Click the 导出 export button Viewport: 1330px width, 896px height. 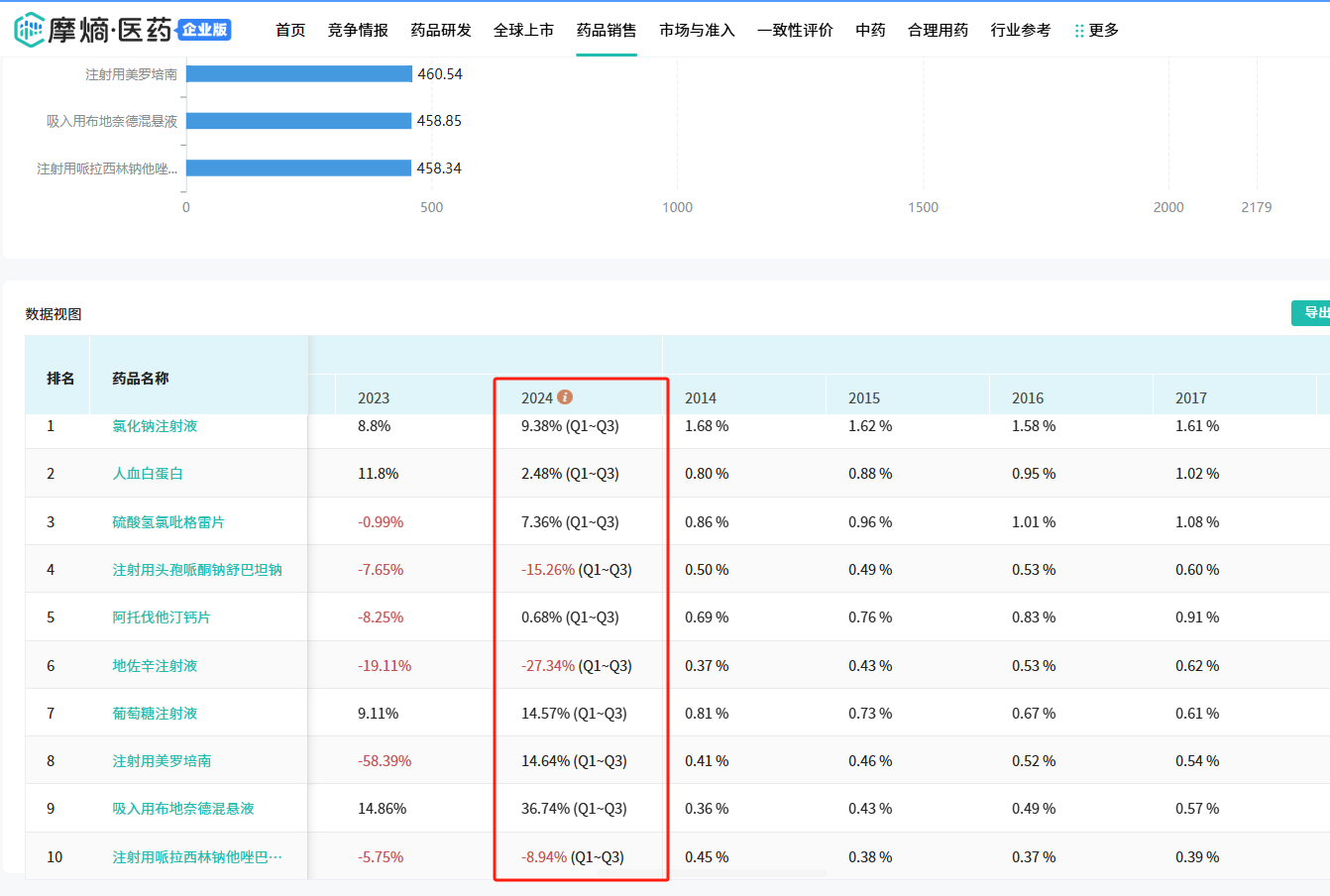click(x=1313, y=313)
